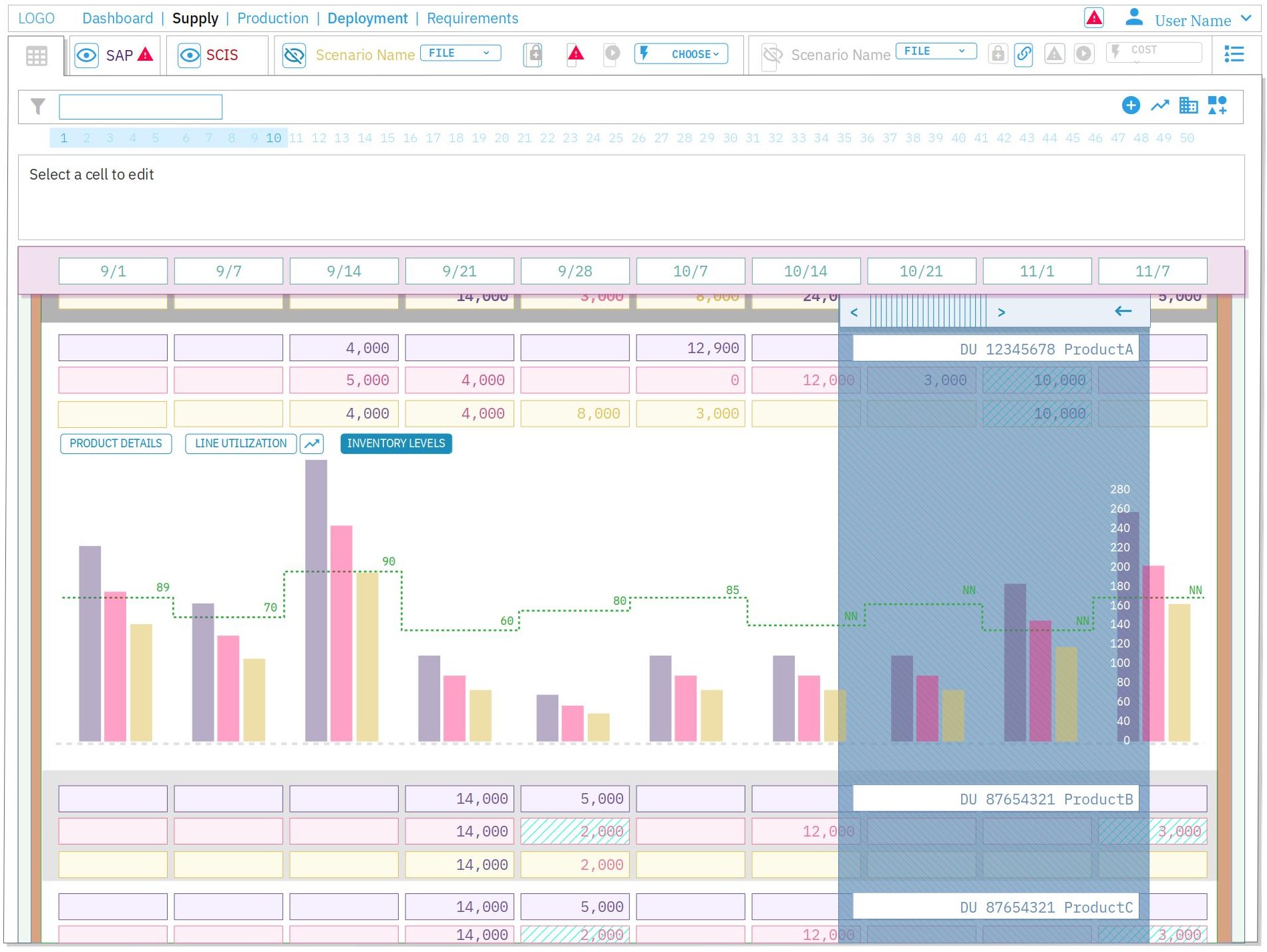Viewport: 1267px width, 952px height.
Task: Open the Requirements tab
Action: click(x=472, y=19)
